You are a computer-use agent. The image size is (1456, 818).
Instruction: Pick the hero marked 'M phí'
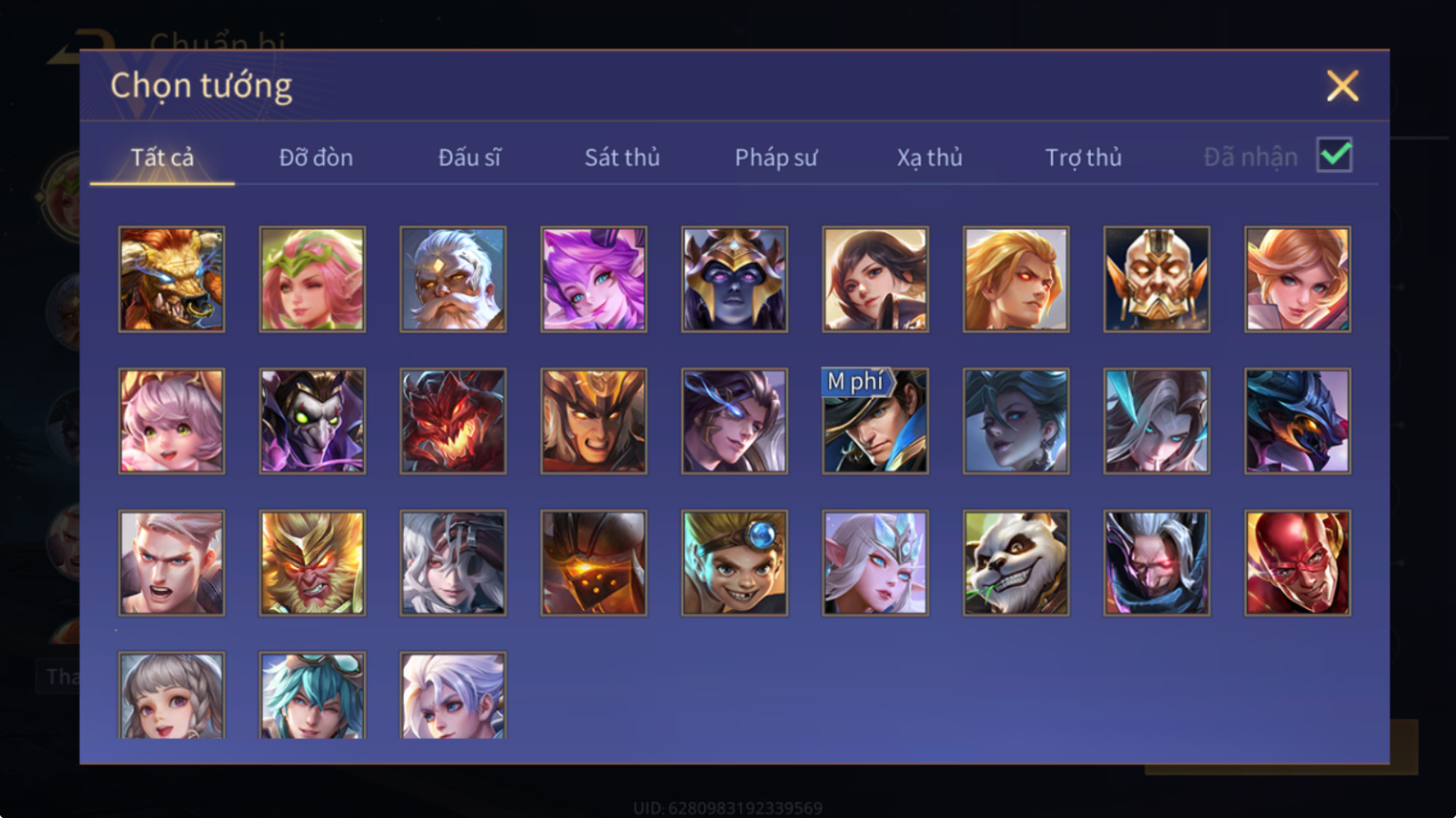[875, 421]
